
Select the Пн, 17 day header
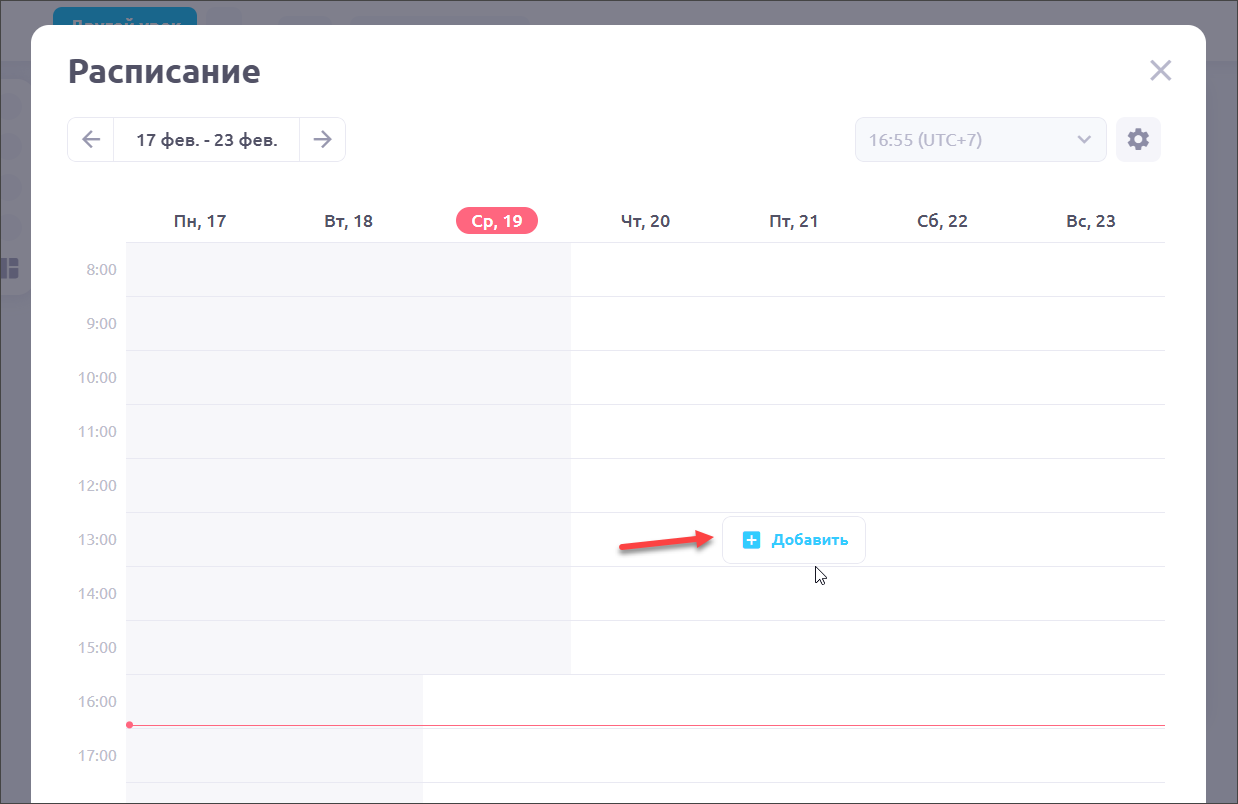pyautogui.click(x=200, y=221)
